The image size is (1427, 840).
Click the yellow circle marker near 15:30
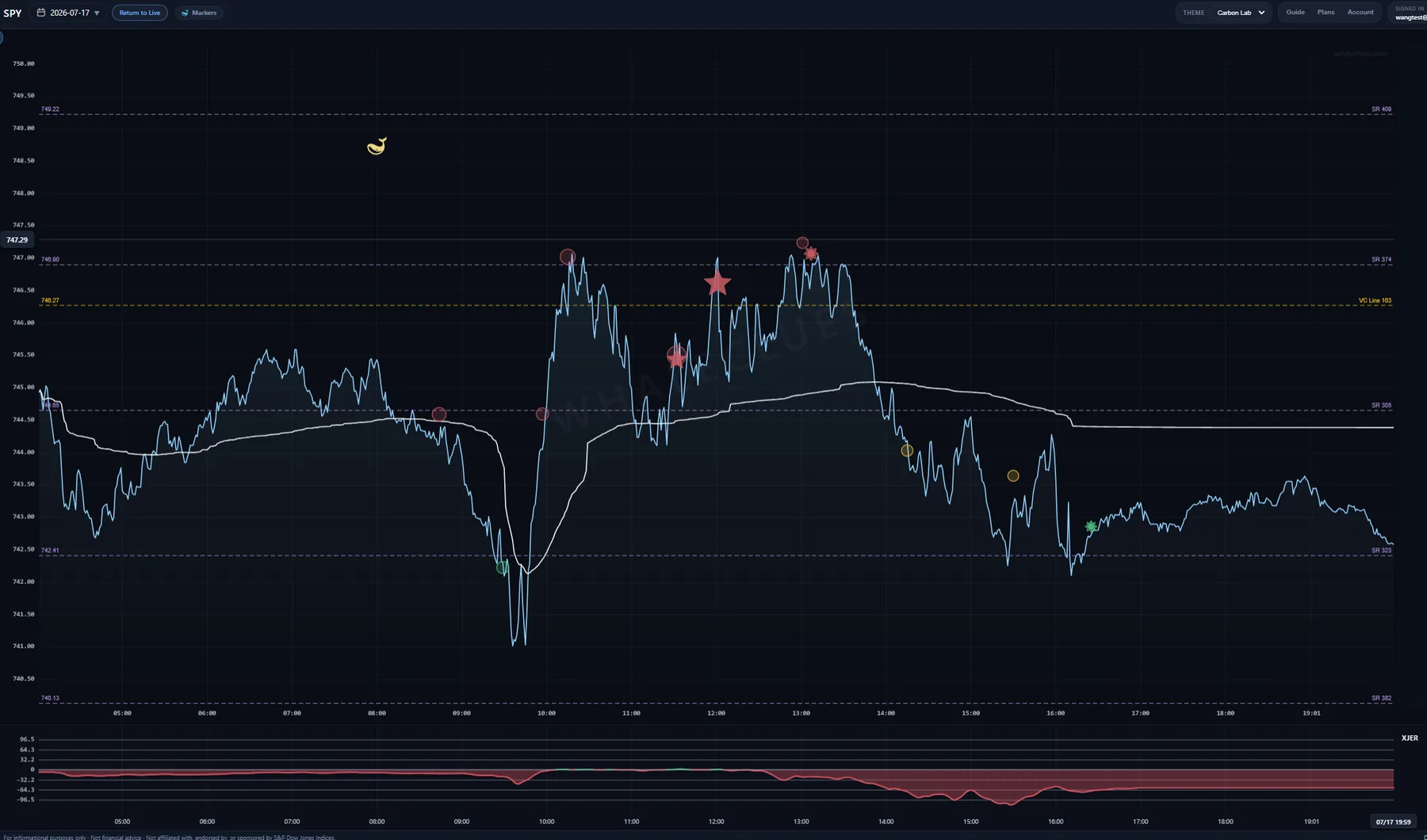(x=1013, y=475)
